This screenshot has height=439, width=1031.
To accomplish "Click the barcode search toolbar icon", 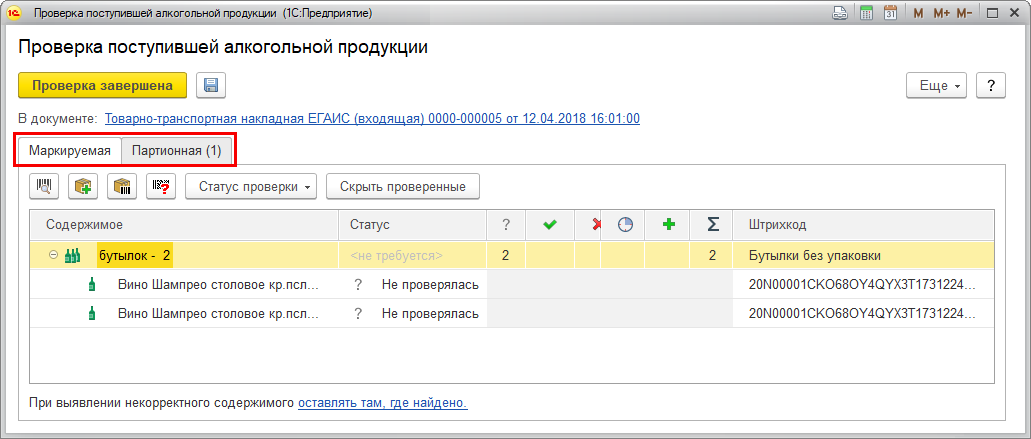I will coord(45,186).
